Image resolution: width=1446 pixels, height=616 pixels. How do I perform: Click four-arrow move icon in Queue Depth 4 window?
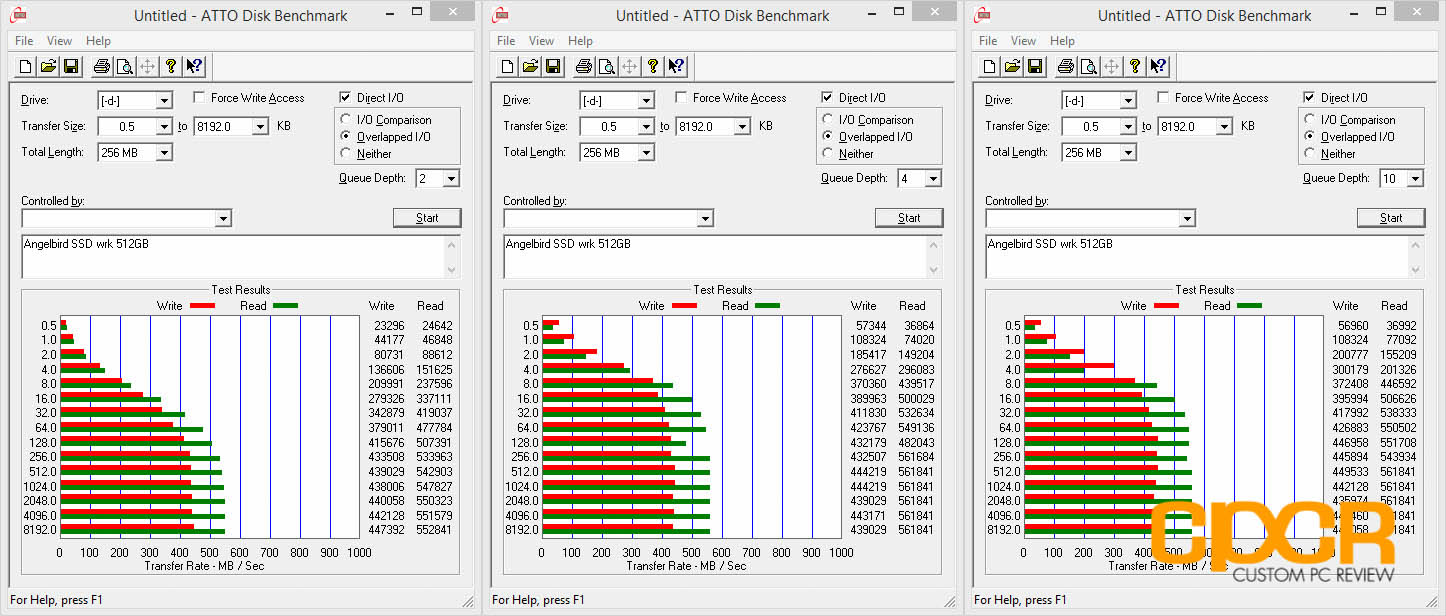click(x=629, y=67)
